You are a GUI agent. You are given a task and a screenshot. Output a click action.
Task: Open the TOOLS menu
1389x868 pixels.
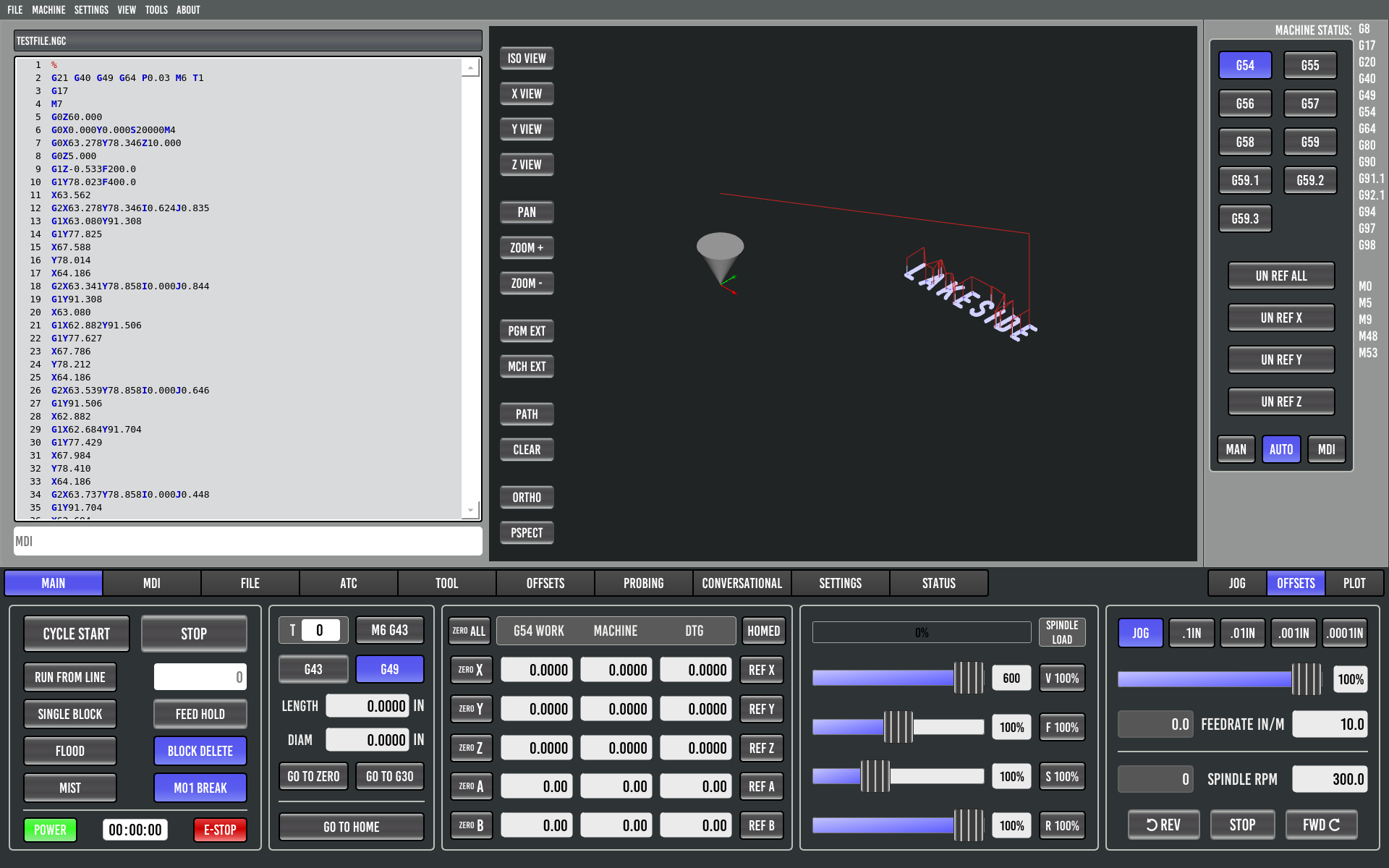tap(156, 10)
